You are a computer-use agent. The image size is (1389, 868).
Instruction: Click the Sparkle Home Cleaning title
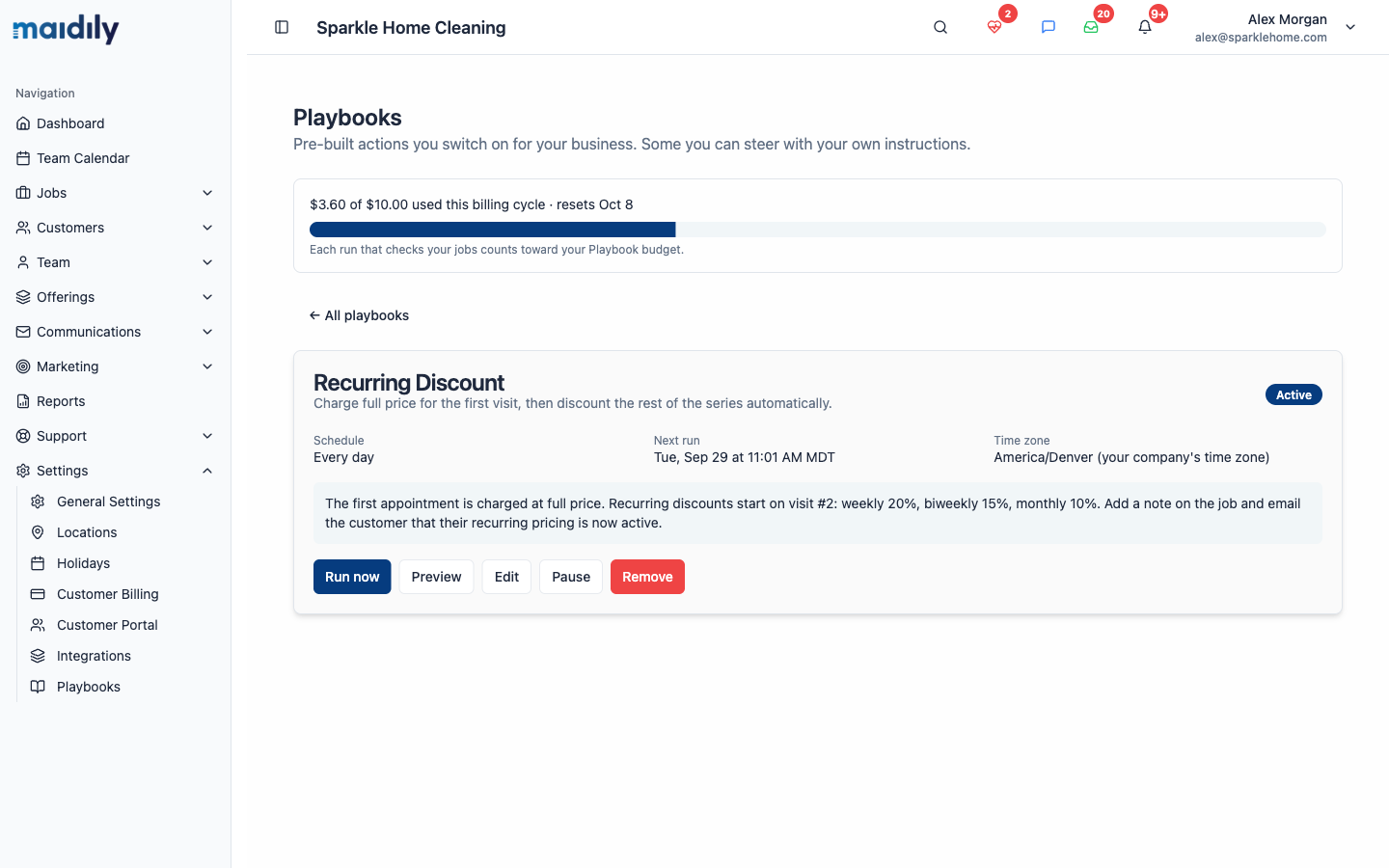point(411,28)
